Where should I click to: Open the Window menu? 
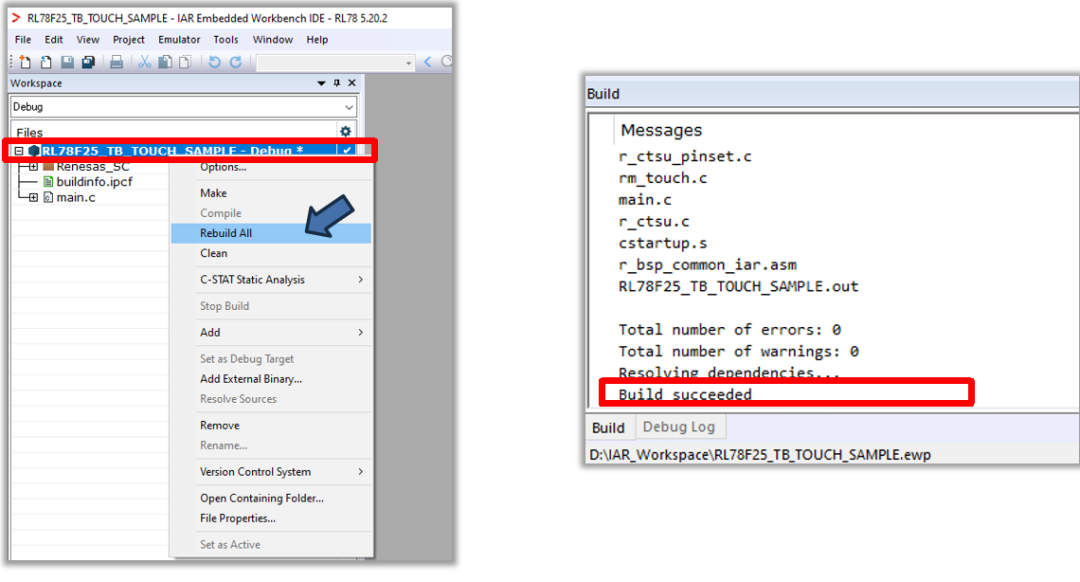[x=273, y=40]
